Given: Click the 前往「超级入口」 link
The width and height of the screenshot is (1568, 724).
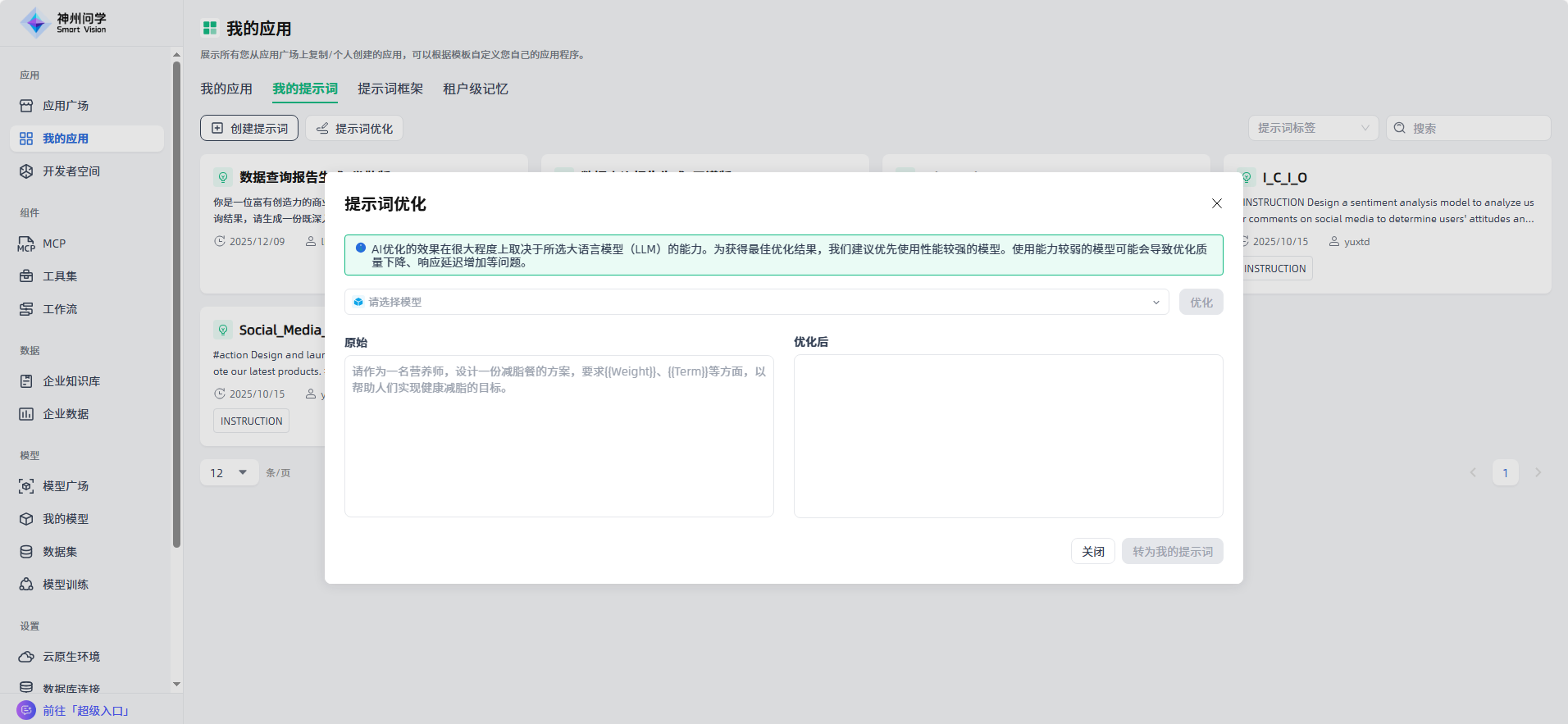Looking at the screenshot, I should pos(85,710).
